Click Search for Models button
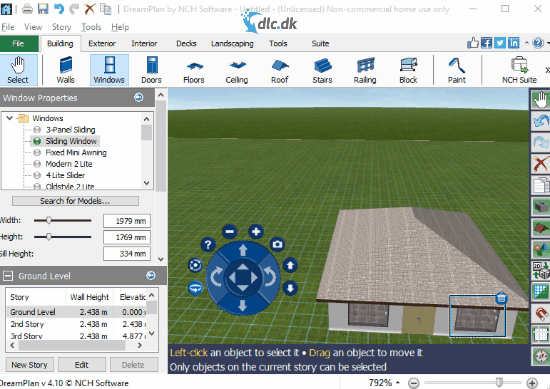The image size is (550, 389). [75, 201]
